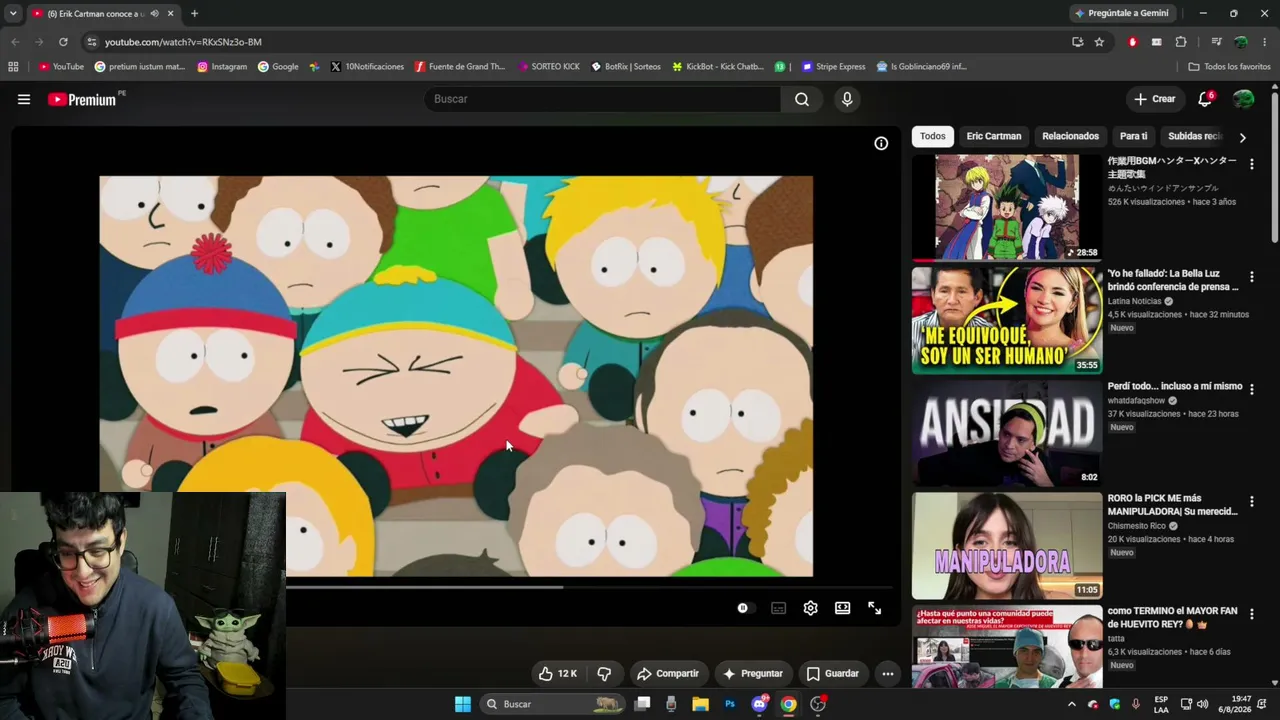Open options for Perdí todo video
The height and width of the screenshot is (720, 1280).
[1251, 388]
